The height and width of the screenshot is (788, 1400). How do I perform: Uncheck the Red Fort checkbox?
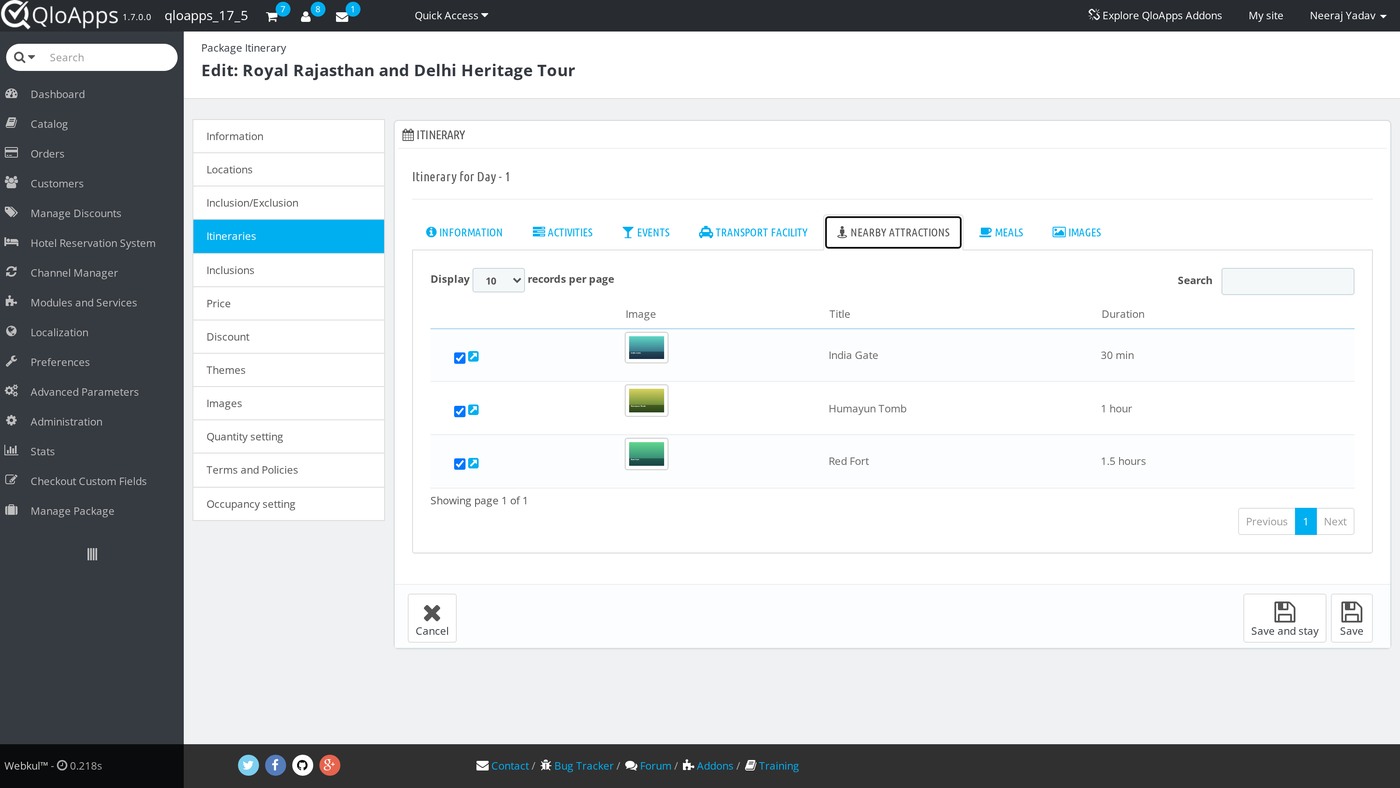tap(460, 464)
